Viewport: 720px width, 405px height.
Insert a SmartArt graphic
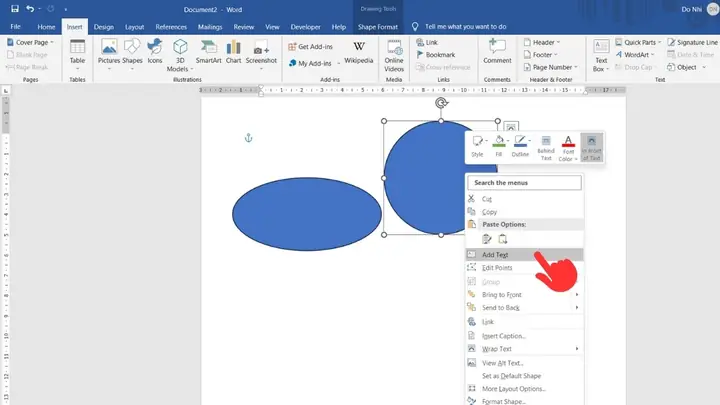click(208, 51)
